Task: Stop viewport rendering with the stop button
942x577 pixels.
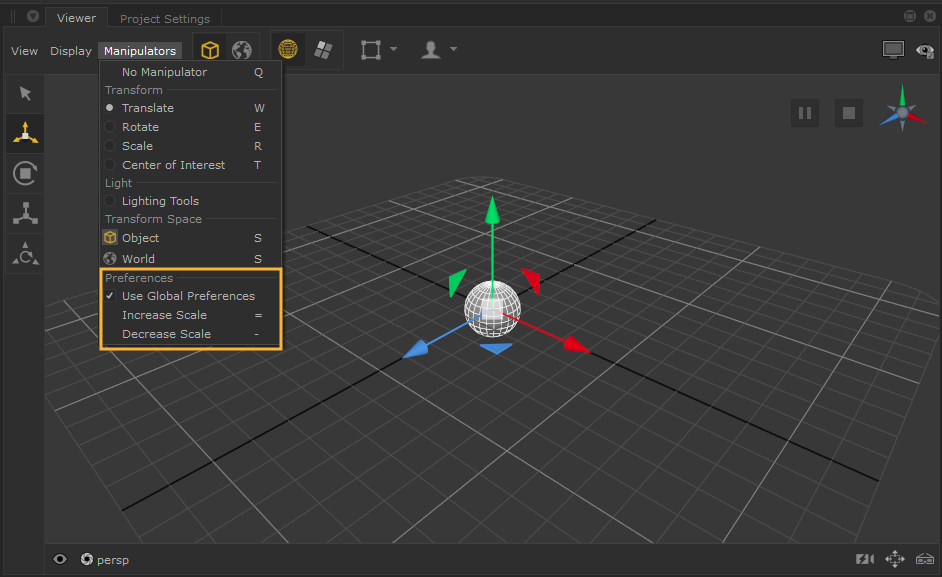Action: [849, 113]
